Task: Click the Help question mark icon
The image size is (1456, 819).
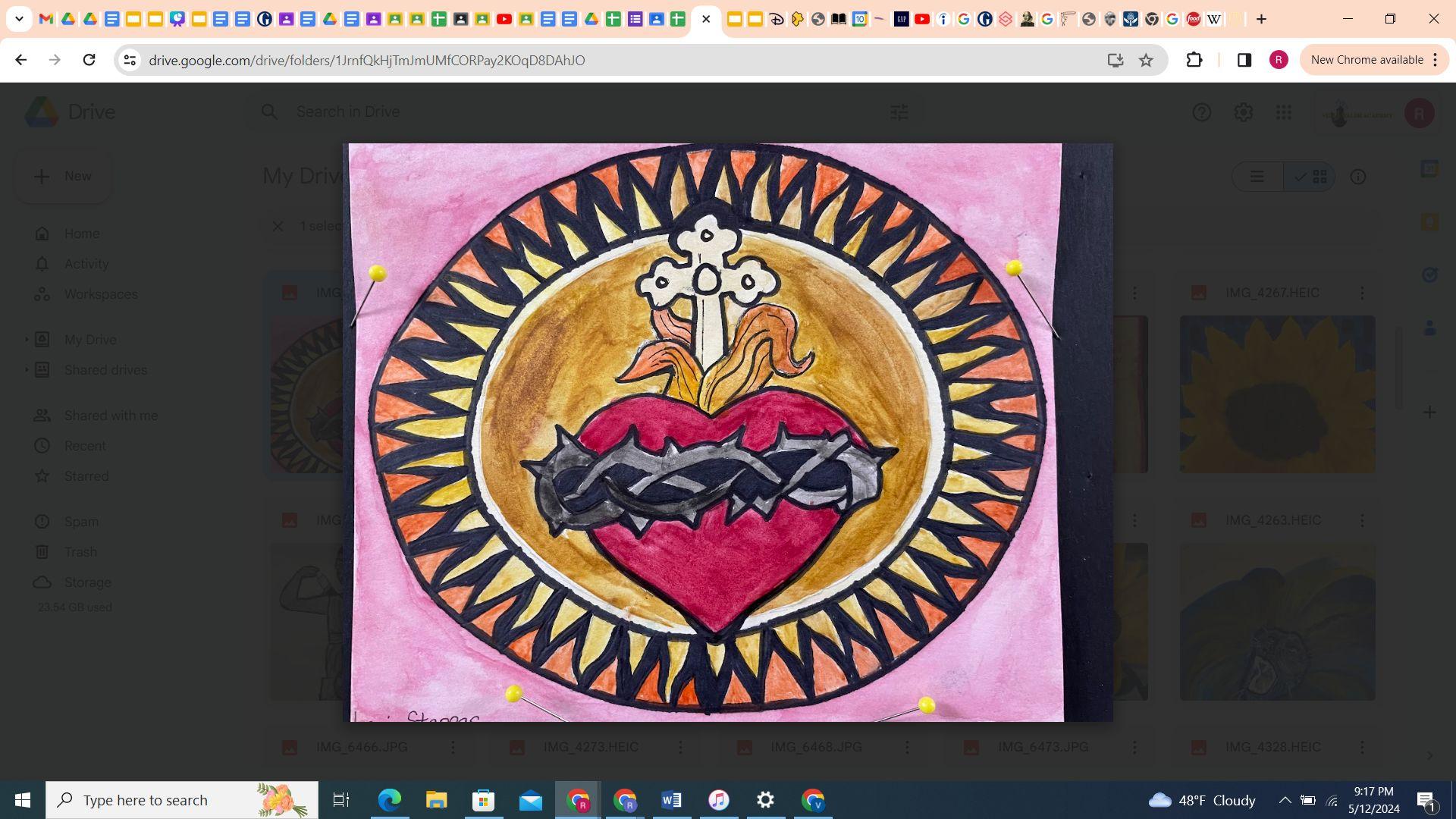Action: click(x=1201, y=112)
